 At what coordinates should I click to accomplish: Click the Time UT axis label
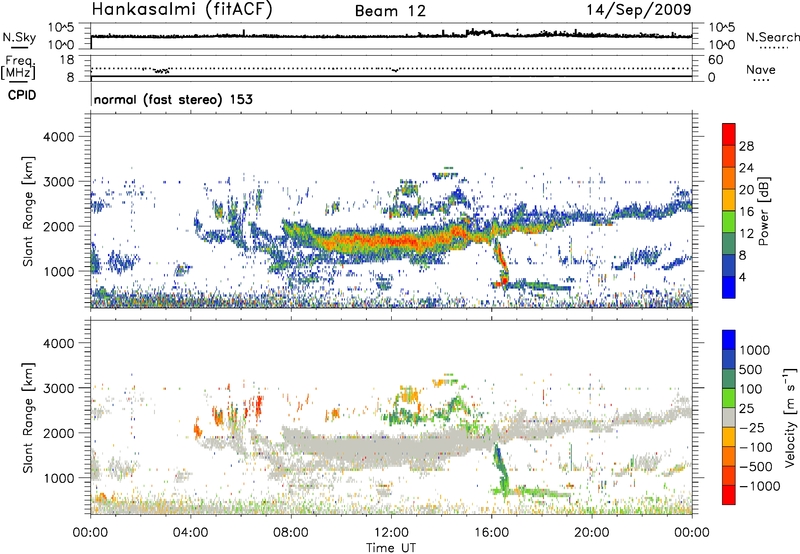[391, 548]
